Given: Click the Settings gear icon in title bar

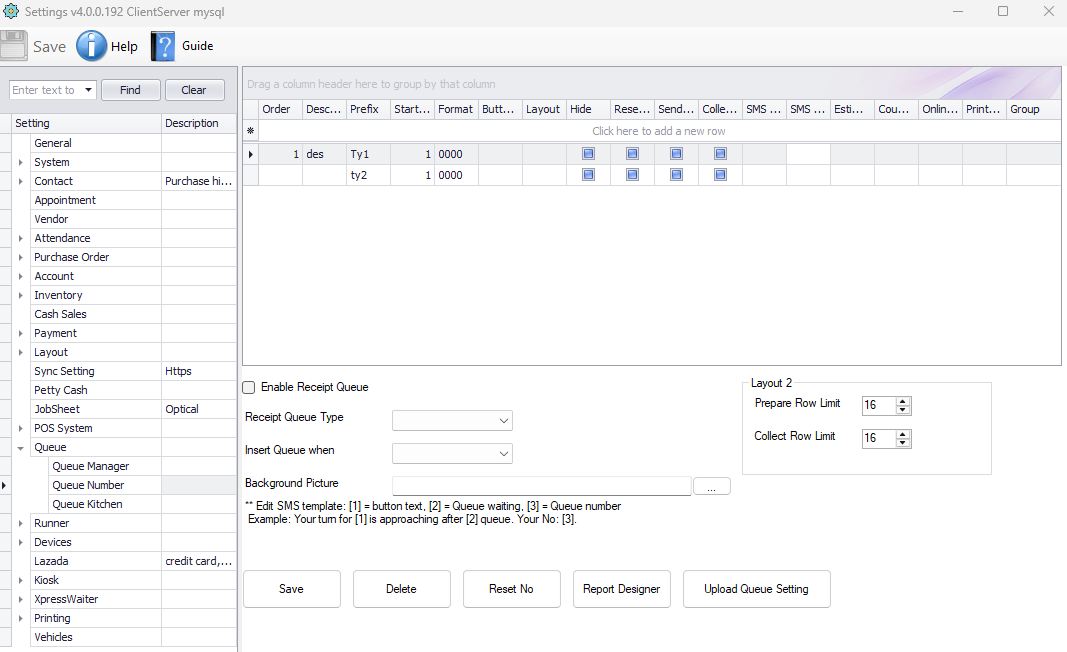Looking at the screenshot, I should 11,12.
